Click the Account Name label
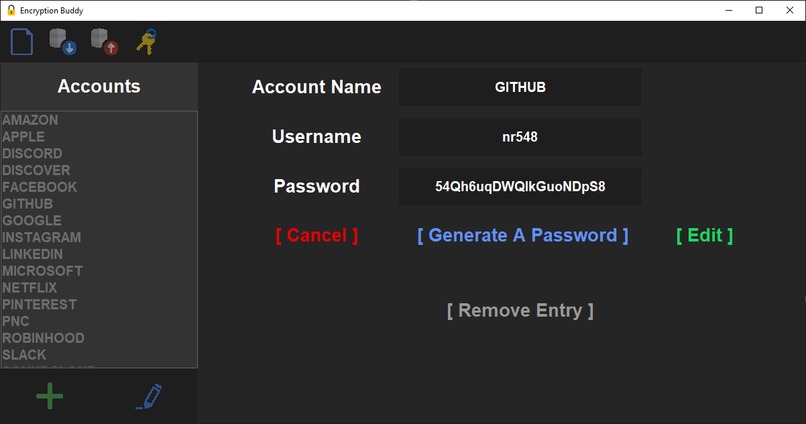Screen dimensions: 806x424 317,87
